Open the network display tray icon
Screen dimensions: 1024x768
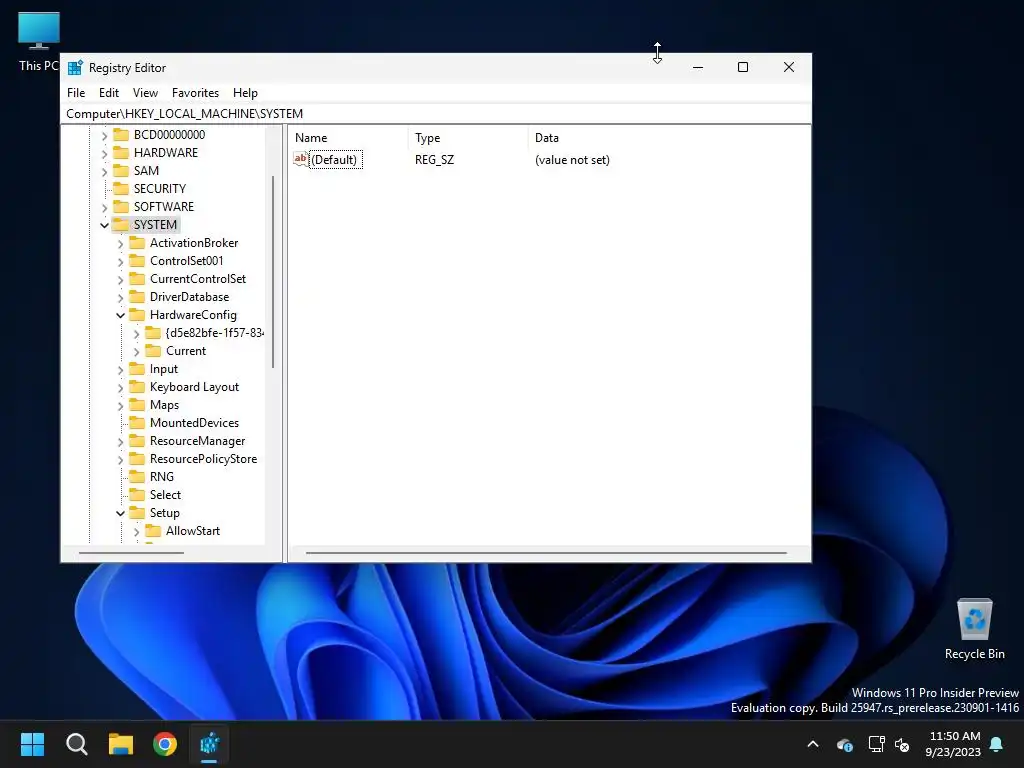click(x=876, y=744)
